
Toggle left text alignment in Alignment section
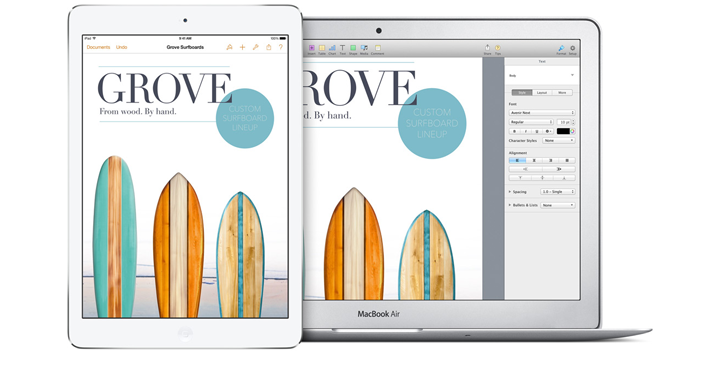coord(518,160)
